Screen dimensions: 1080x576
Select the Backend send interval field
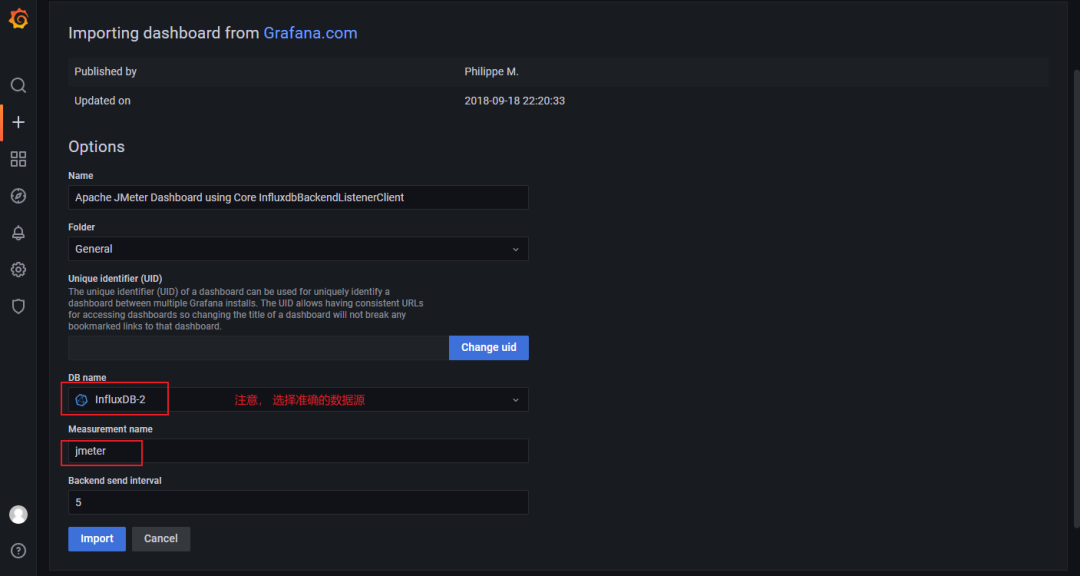[297, 501]
